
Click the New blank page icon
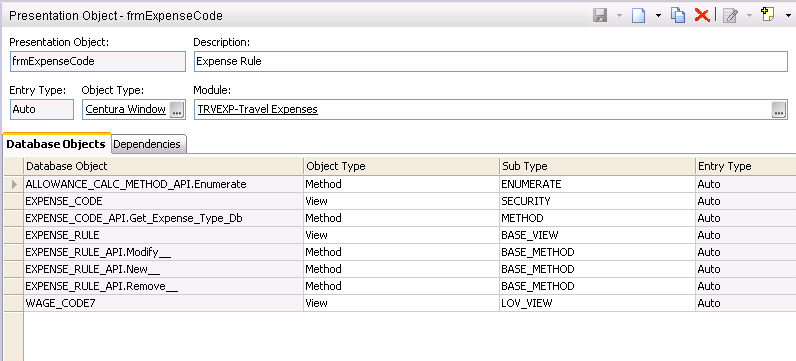pos(638,16)
